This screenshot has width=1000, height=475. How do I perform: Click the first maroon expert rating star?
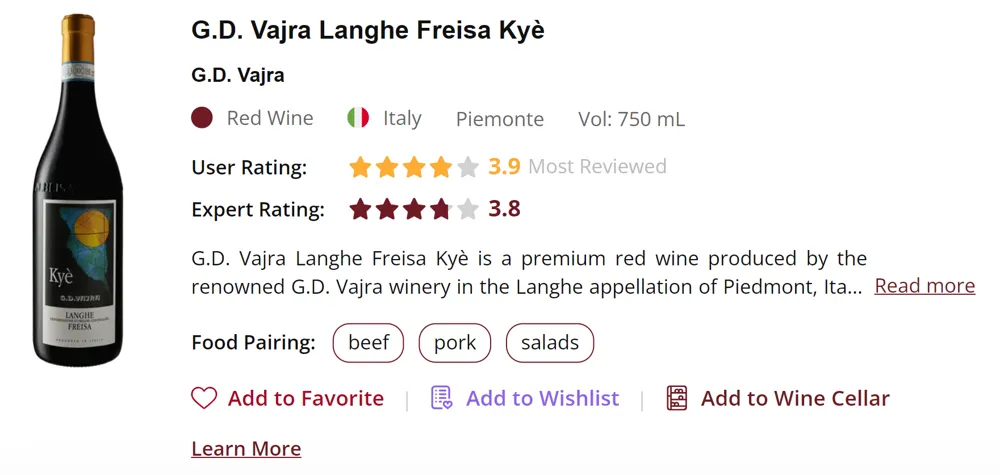point(360,210)
